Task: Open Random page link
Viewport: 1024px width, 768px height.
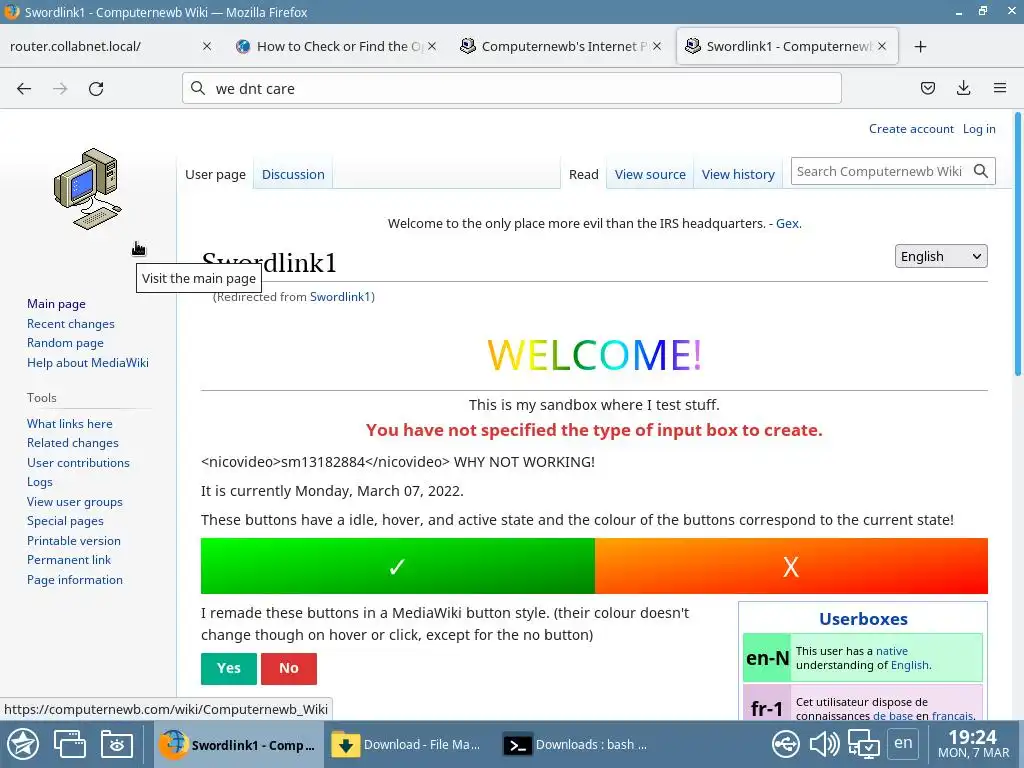Action: click(x=65, y=343)
